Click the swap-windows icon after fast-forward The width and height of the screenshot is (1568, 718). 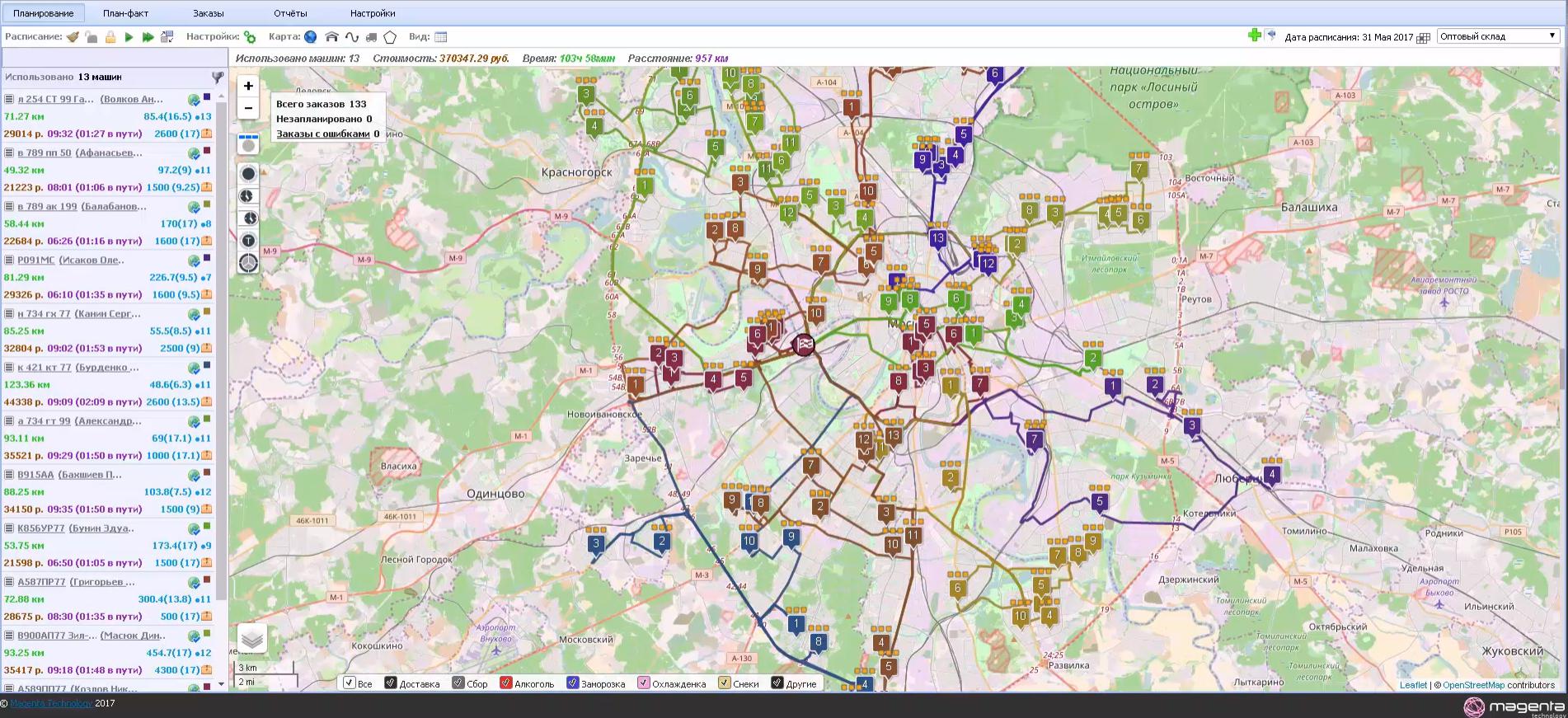click(x=167, y=37)
